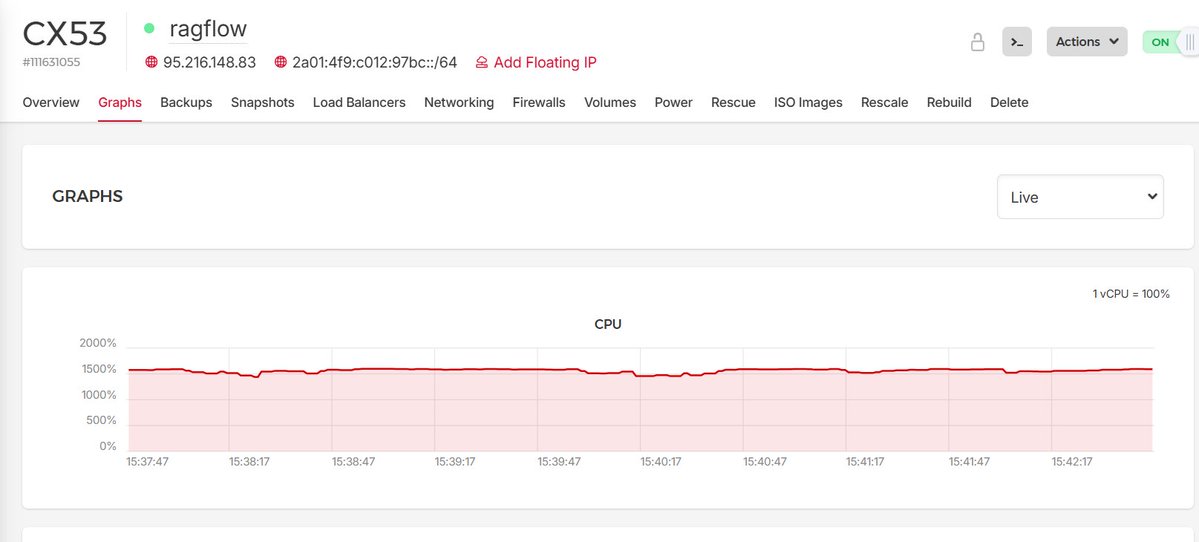1199x542 pixels.
Task: Click the server name ragflow
Action: (x=208, y=29)
